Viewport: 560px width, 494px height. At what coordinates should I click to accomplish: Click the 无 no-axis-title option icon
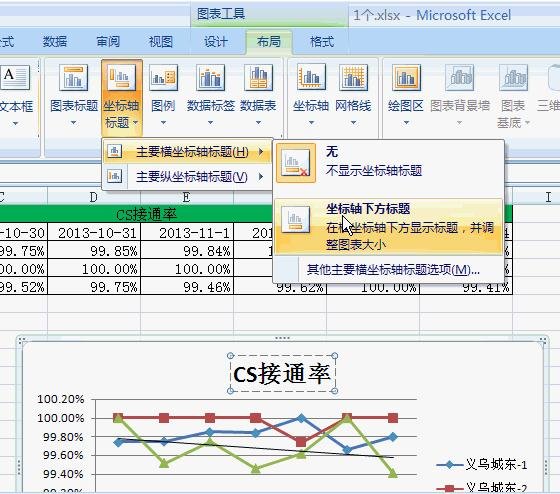296,163
